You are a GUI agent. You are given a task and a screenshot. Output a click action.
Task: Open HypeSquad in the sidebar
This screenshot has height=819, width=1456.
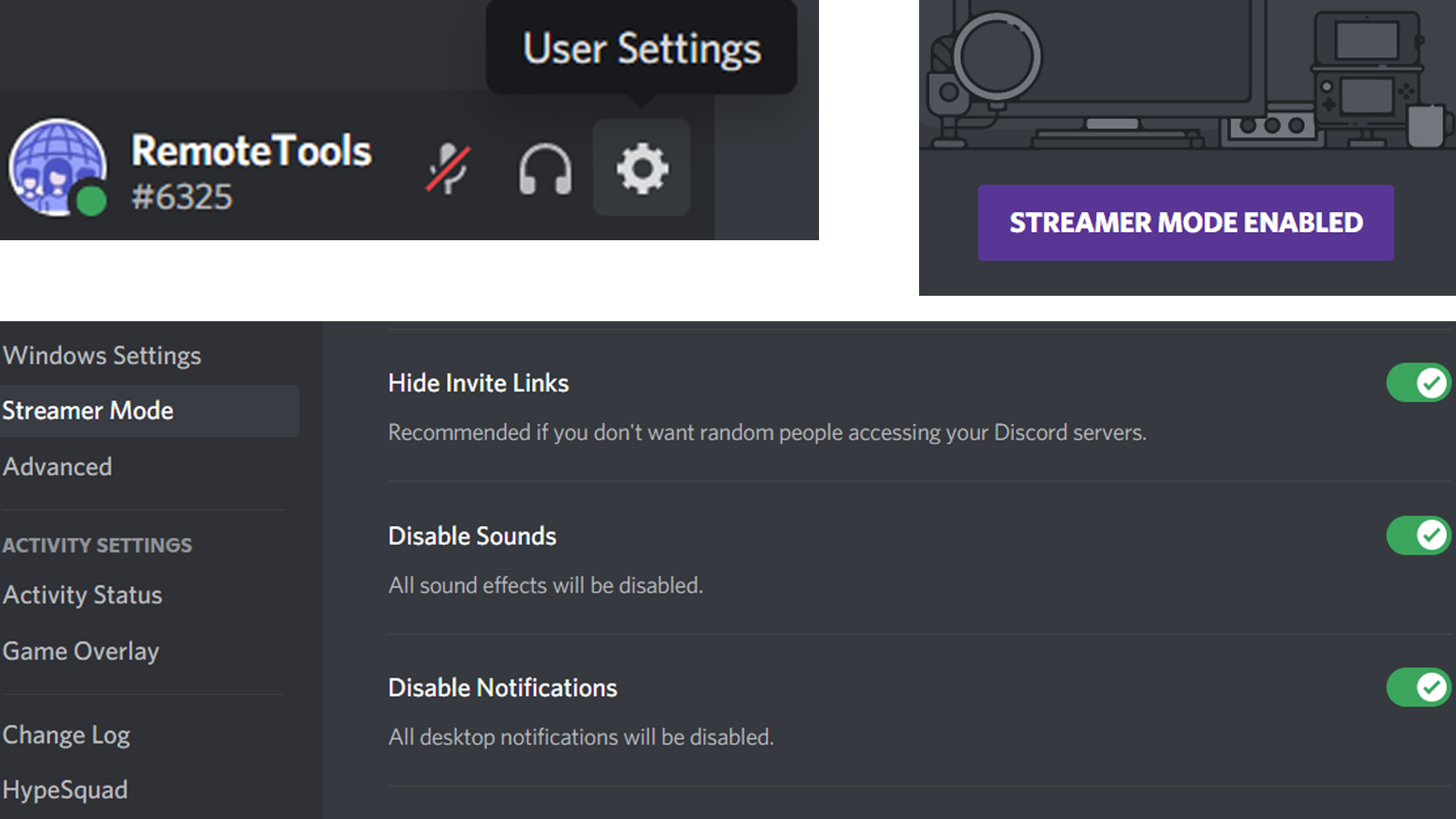tap(66, 790)
